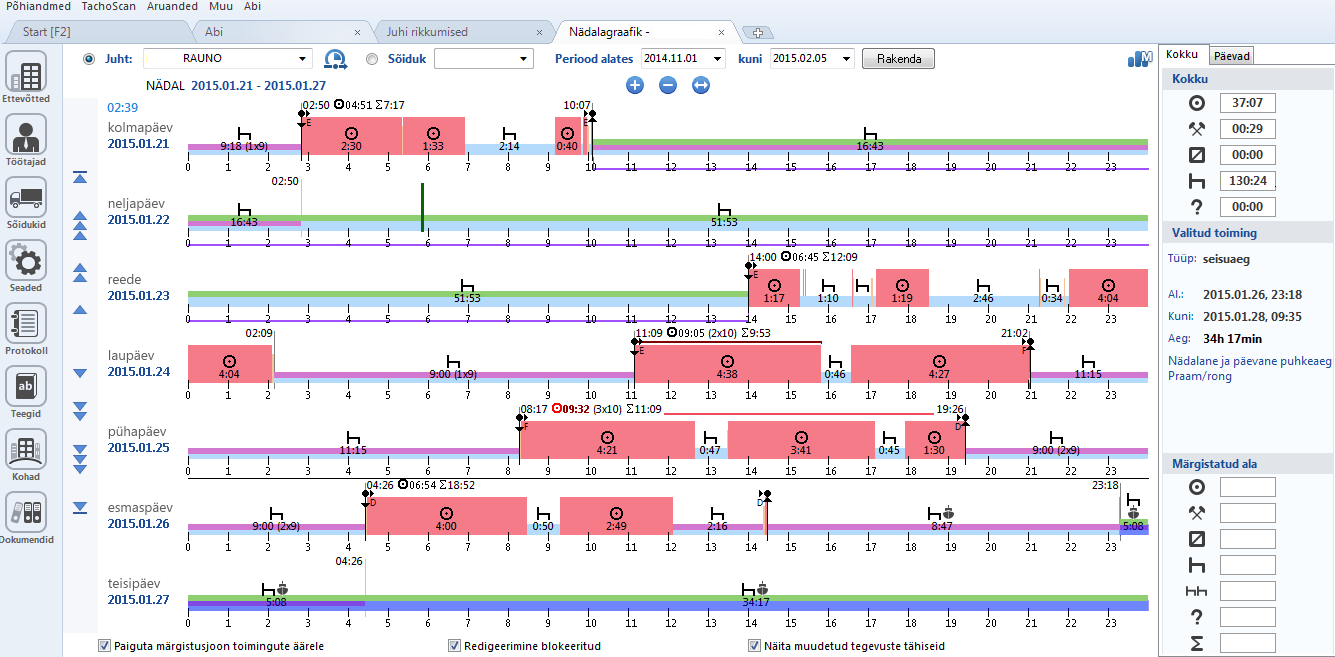Click the fit-width arrows icon
1335x657 pixels.
(x=701, y=86)
